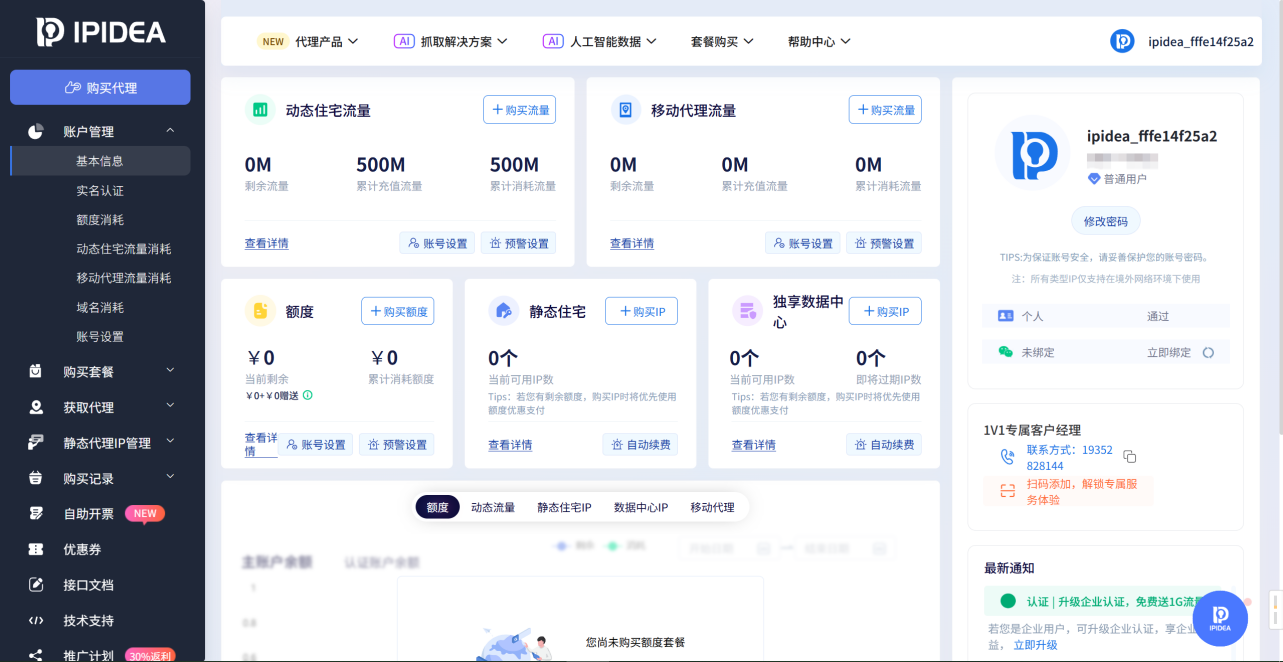1283x662 pixels.
Task: Click the 购买代理 purchase button
Action: click(100, 87)
